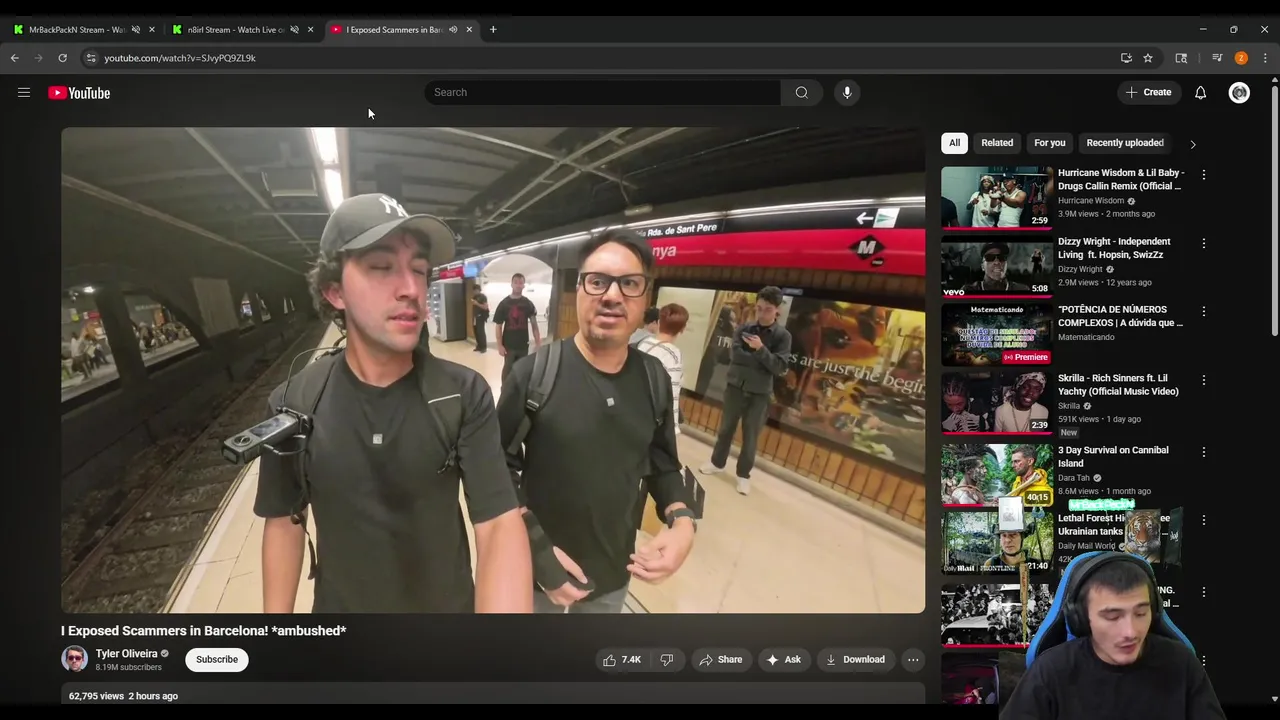1280x720 pixels.
Task: Open the Ask AI sparkle button
Action: (783, 659)
